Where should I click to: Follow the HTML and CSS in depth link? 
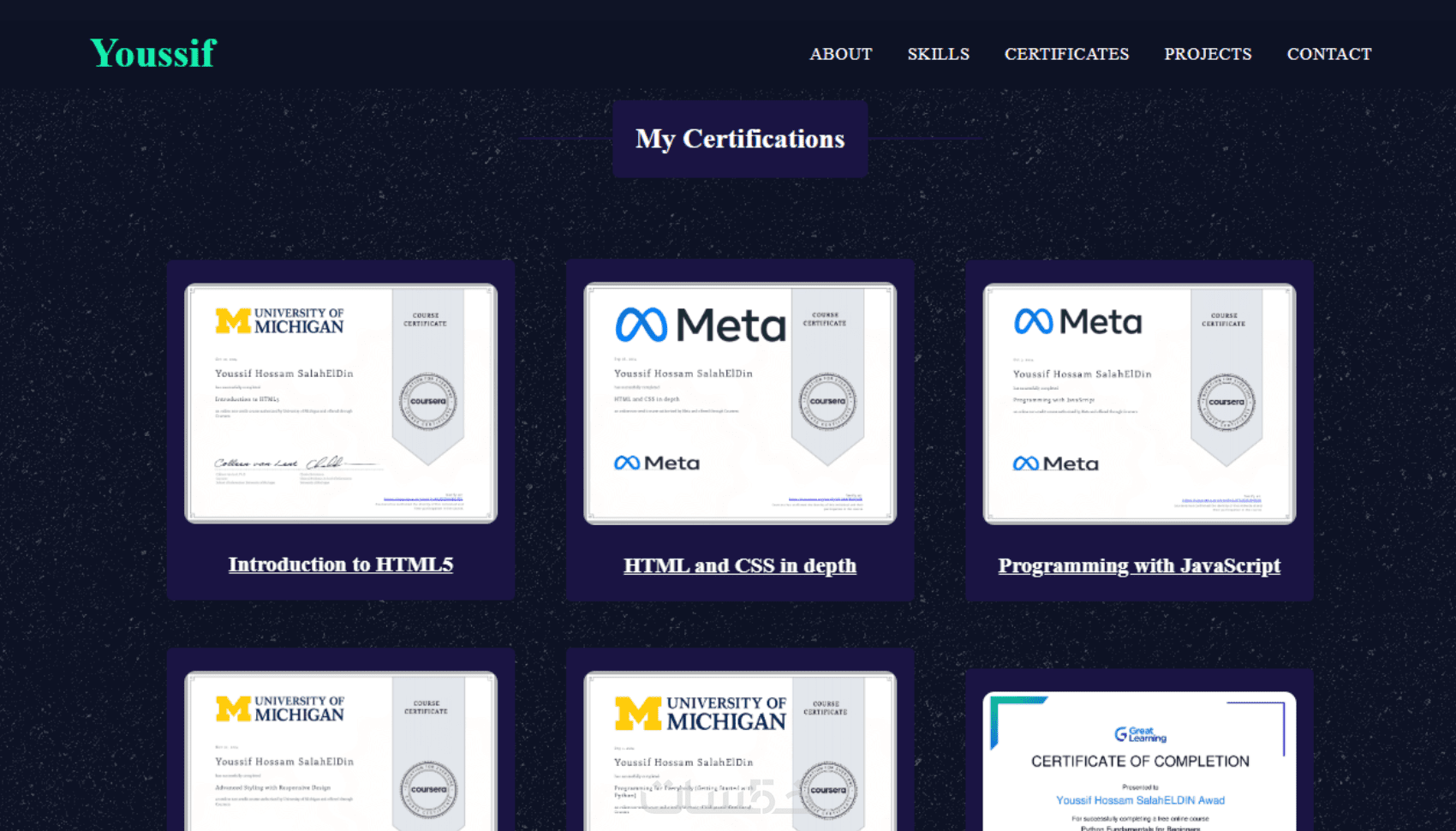740,565
